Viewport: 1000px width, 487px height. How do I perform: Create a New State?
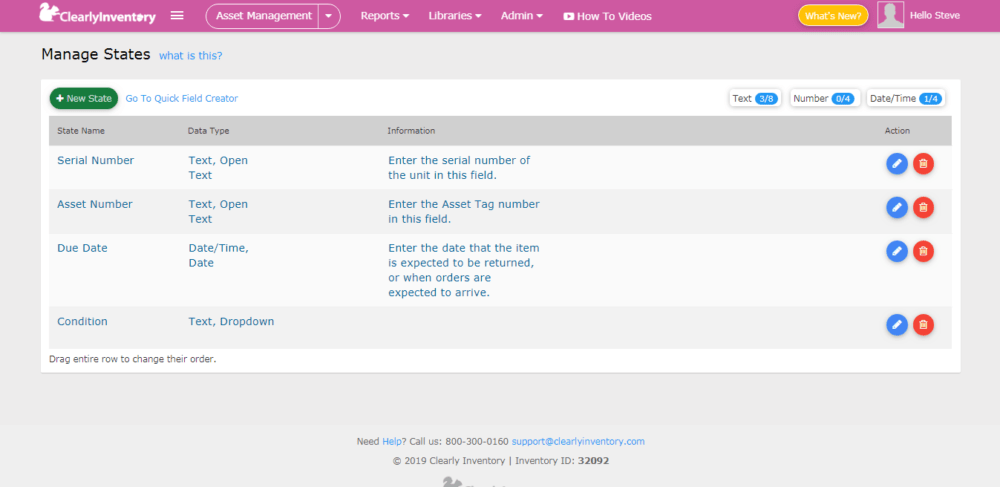pos(84,98)
